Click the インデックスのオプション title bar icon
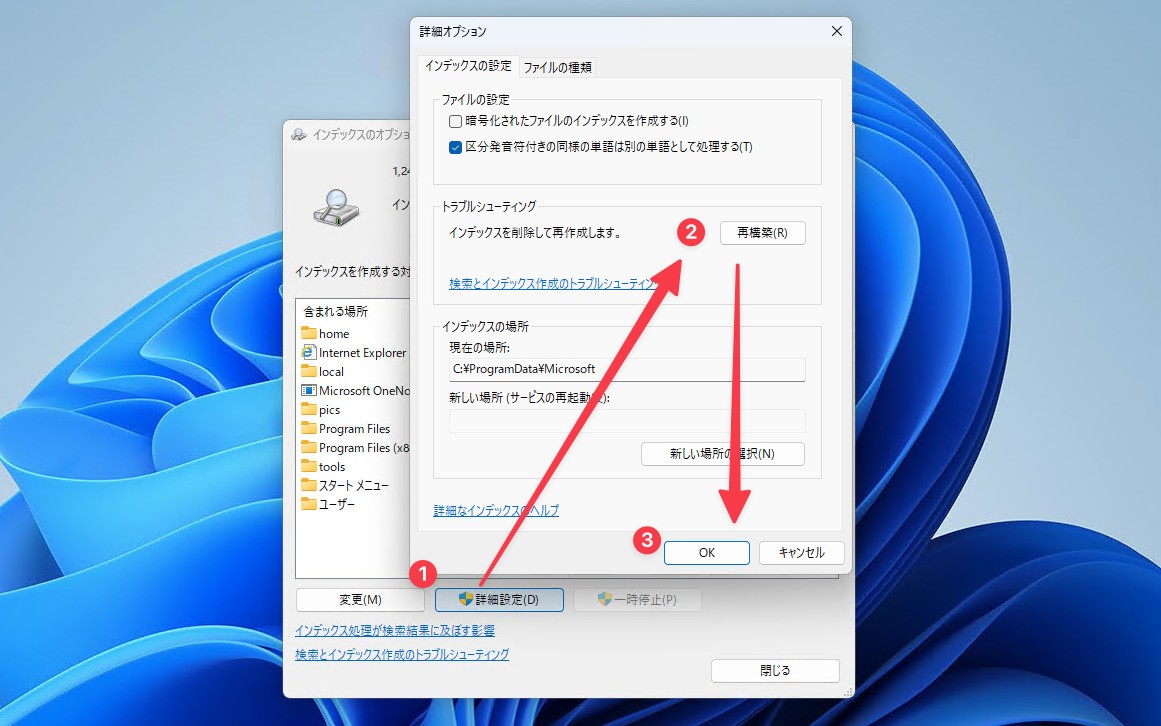Viewport: 1161px width, 726px height. click(x=298, y=135)
